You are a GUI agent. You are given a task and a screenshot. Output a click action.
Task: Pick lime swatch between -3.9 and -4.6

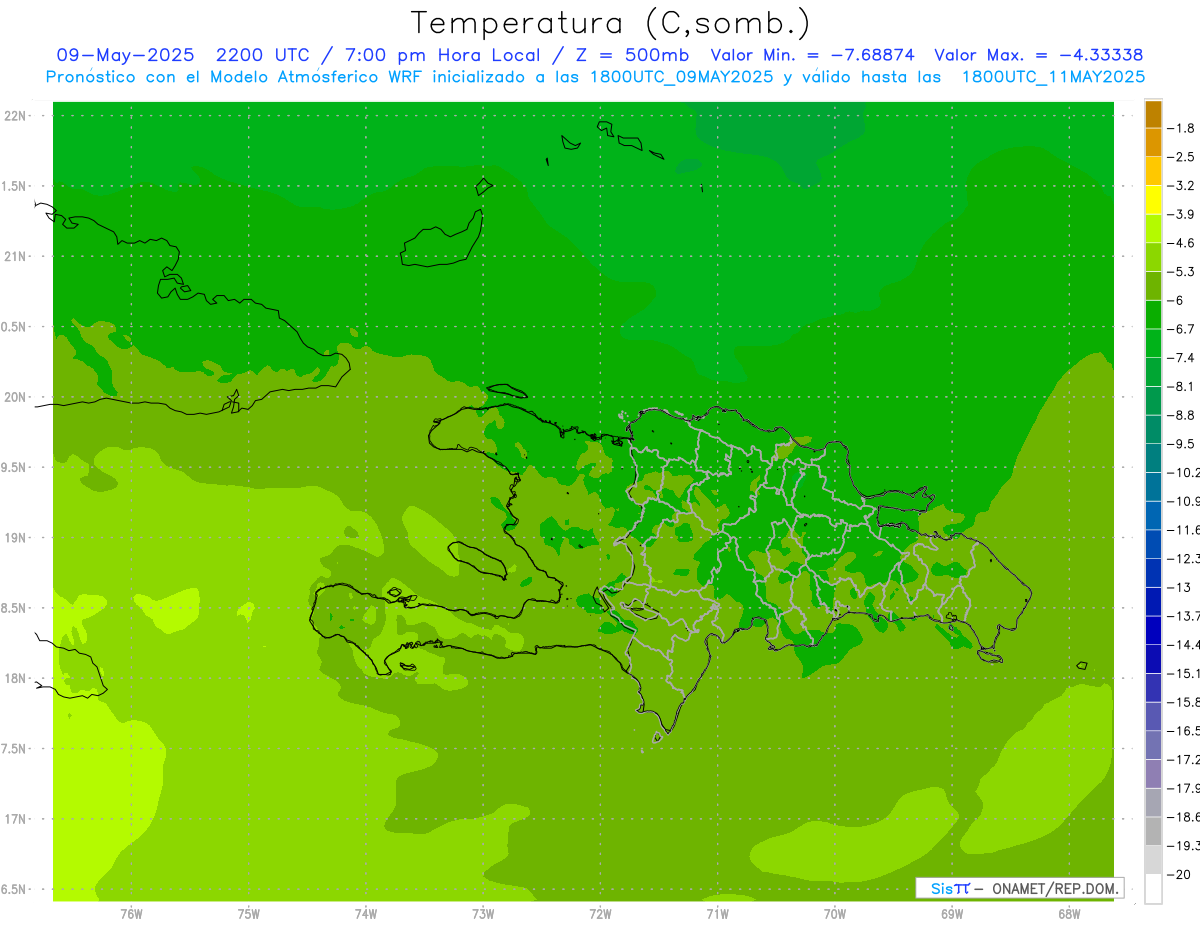click(x=1153, y=229)
